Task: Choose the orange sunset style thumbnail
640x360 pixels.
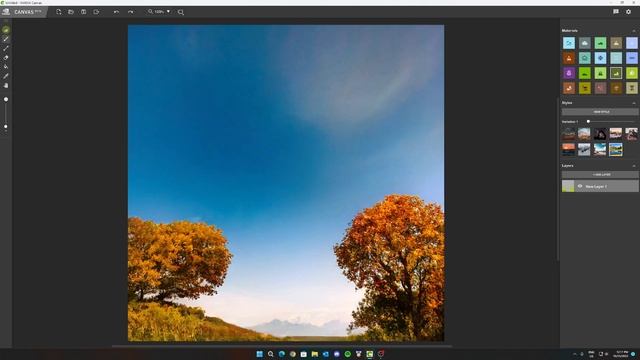Action: (568, 149)
